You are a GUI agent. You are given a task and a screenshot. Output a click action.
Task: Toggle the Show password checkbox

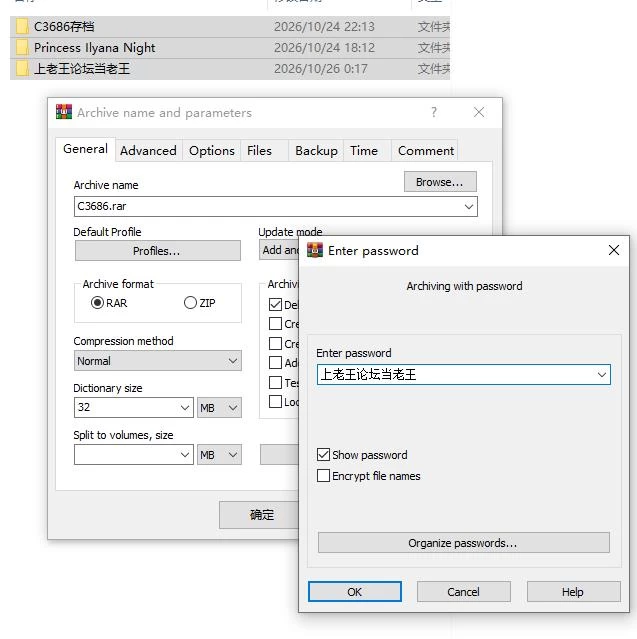click(323, 454)
